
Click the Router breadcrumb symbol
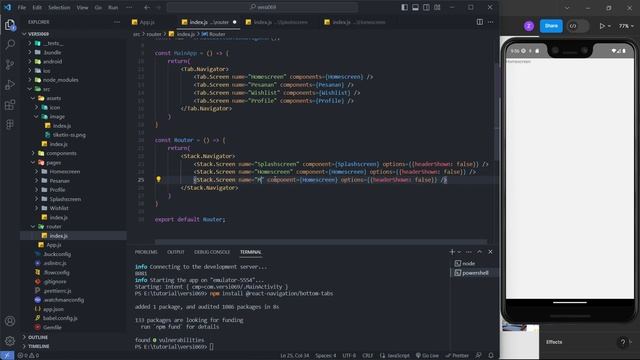(x=213, y=34)
